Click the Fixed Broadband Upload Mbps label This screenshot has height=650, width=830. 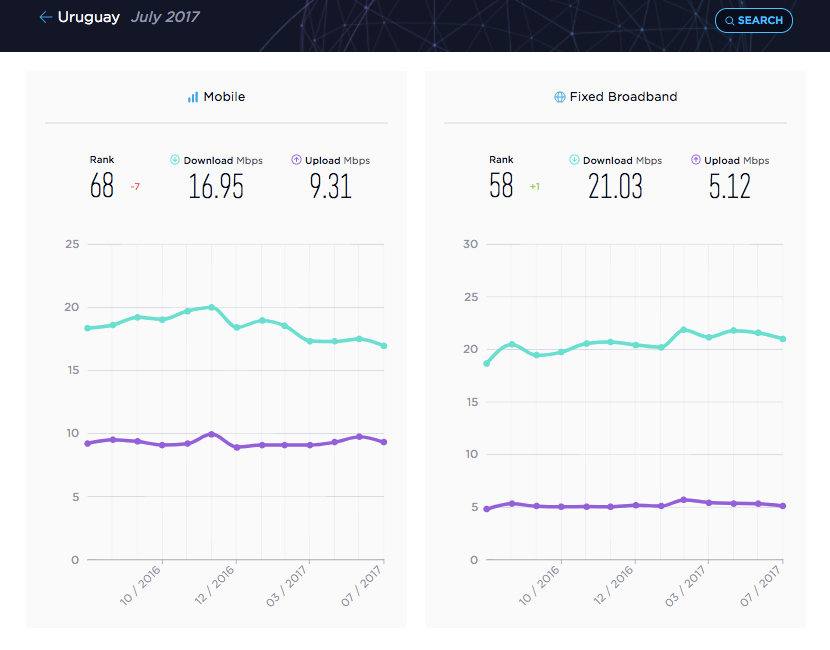736,160
